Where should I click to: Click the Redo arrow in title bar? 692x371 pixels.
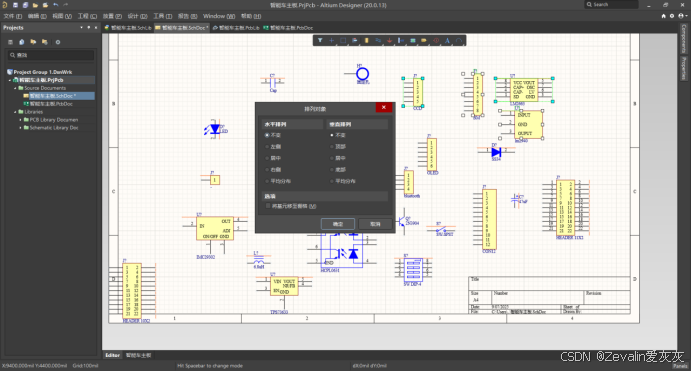click(x=66, y=5)
